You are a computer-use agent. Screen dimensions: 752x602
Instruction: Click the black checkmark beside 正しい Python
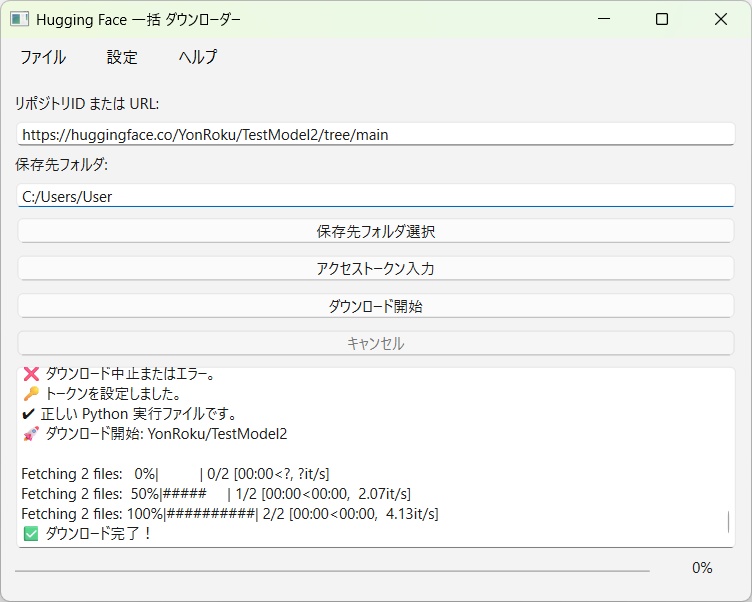coord(29,413)
